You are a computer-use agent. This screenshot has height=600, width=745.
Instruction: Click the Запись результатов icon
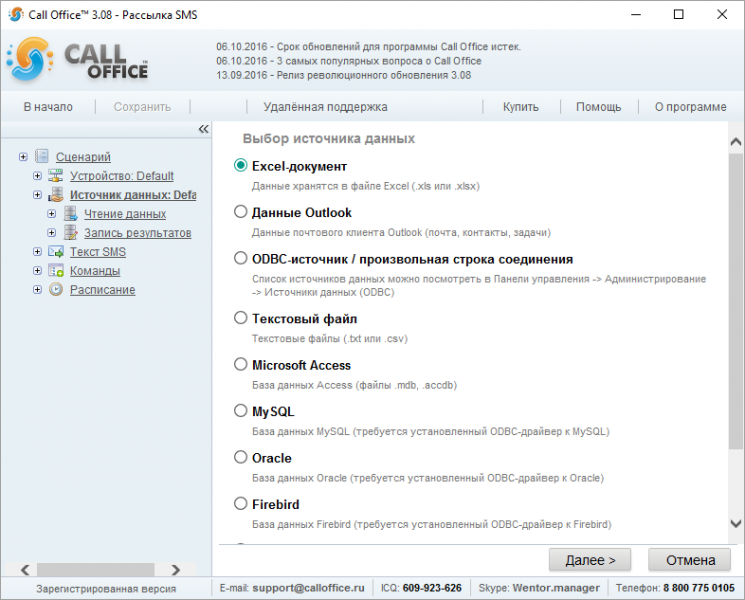(70, 232)
